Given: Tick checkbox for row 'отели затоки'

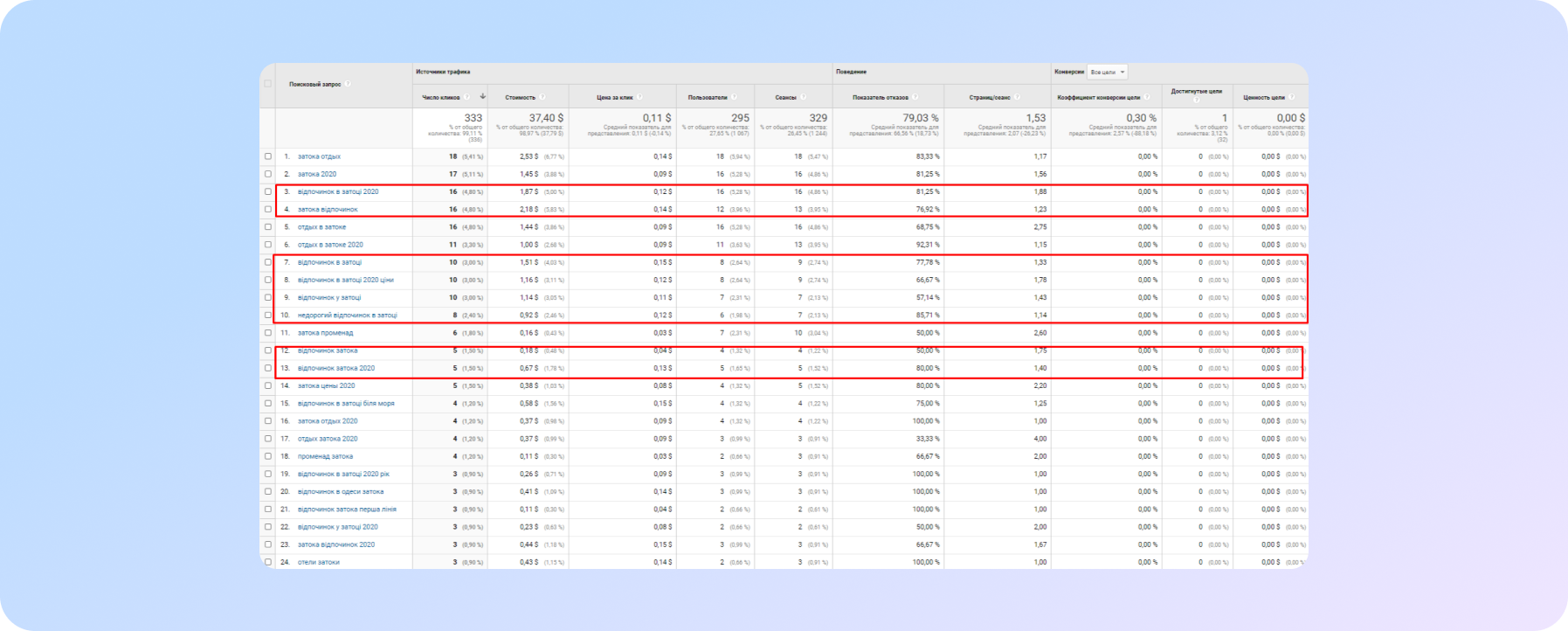Looking at the screenshot, I should pyautogui.click(x=268, y=562).
